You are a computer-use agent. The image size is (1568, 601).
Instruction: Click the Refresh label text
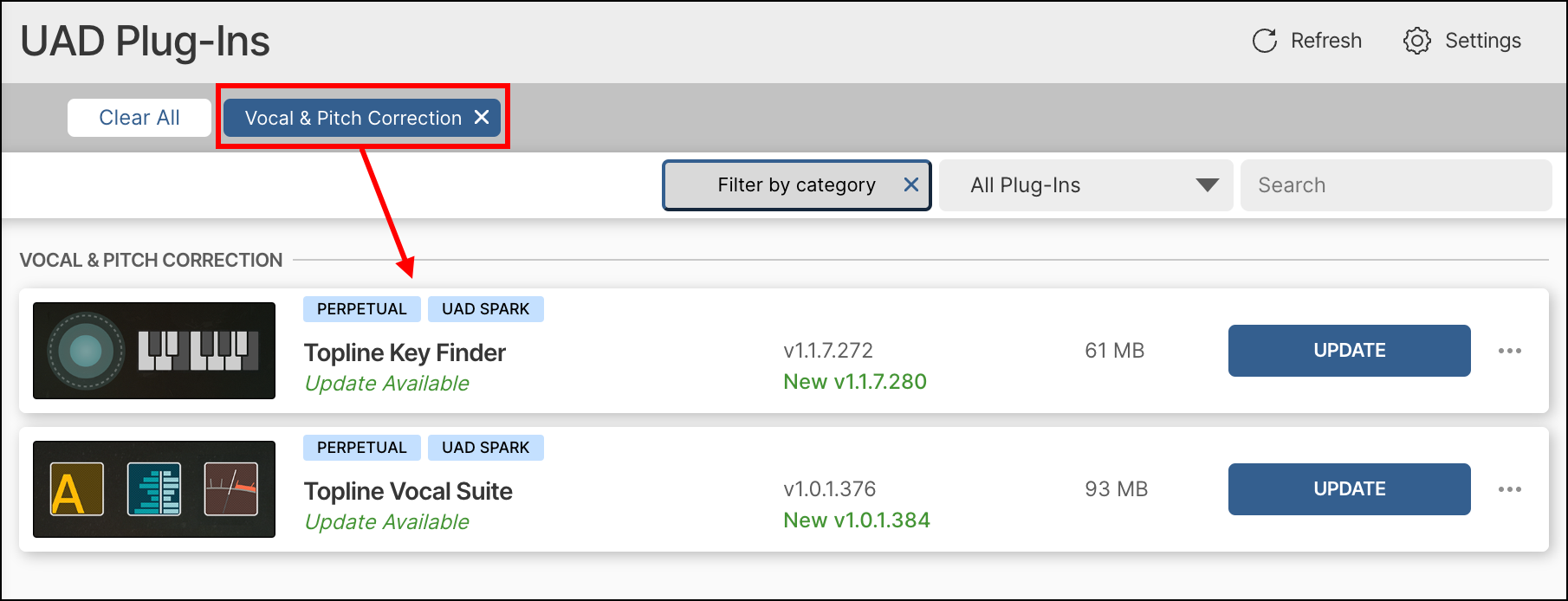[1325, 41]
